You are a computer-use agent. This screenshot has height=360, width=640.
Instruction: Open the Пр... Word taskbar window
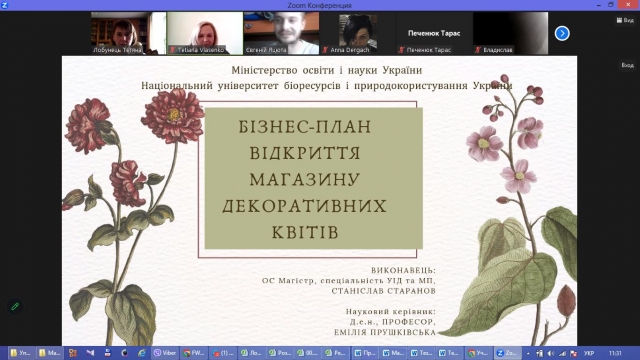(x=365, y=353)
